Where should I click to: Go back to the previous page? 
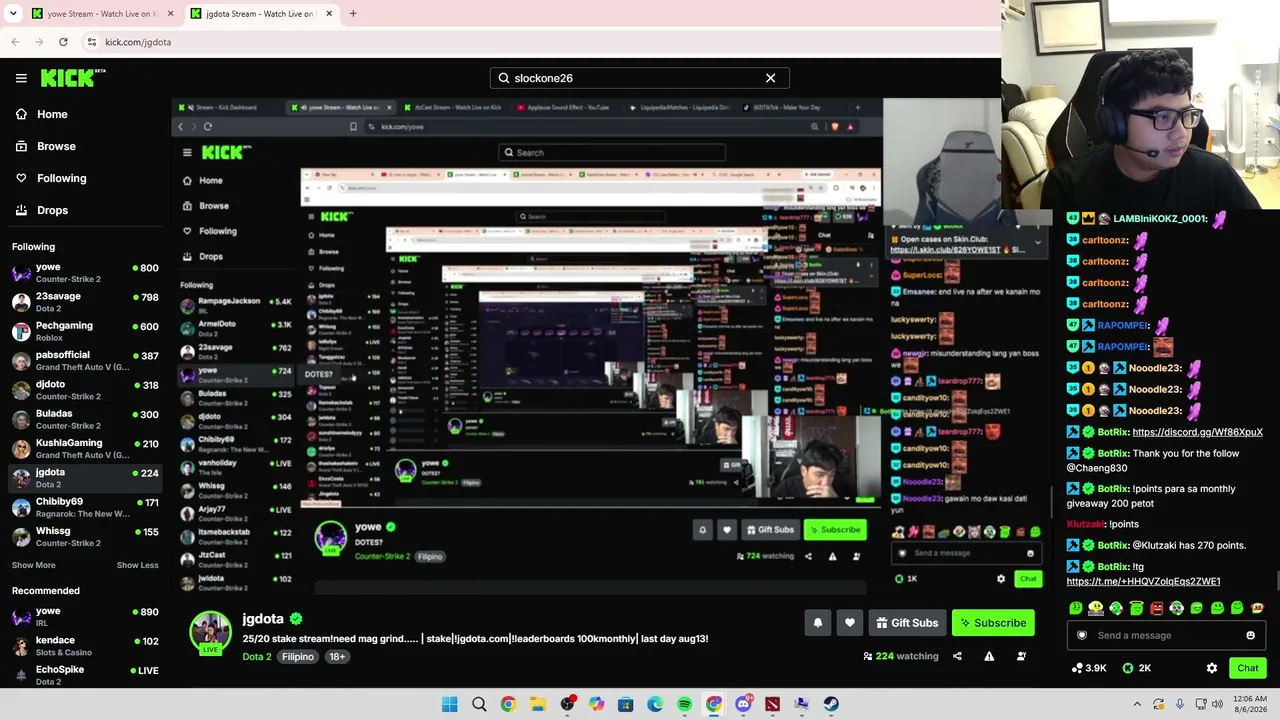coord(15,42)
